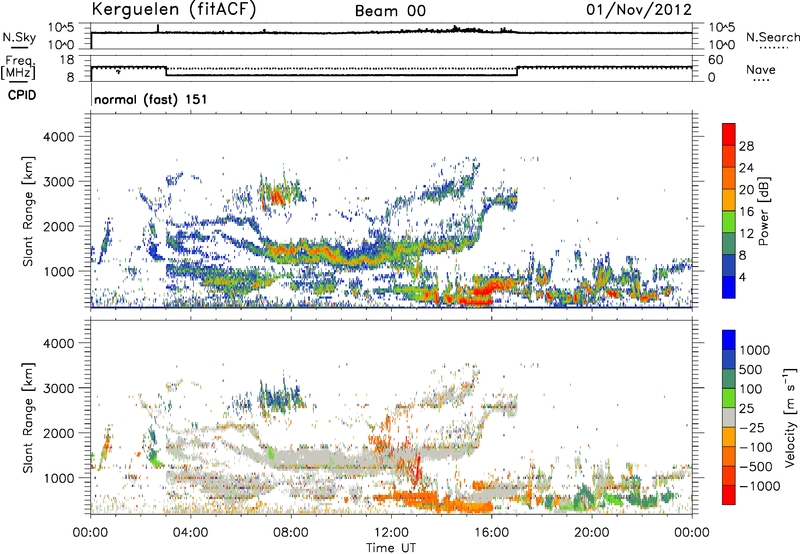
Task: Click the red top segment of power colorbar
Action: [x=729, y=134]
